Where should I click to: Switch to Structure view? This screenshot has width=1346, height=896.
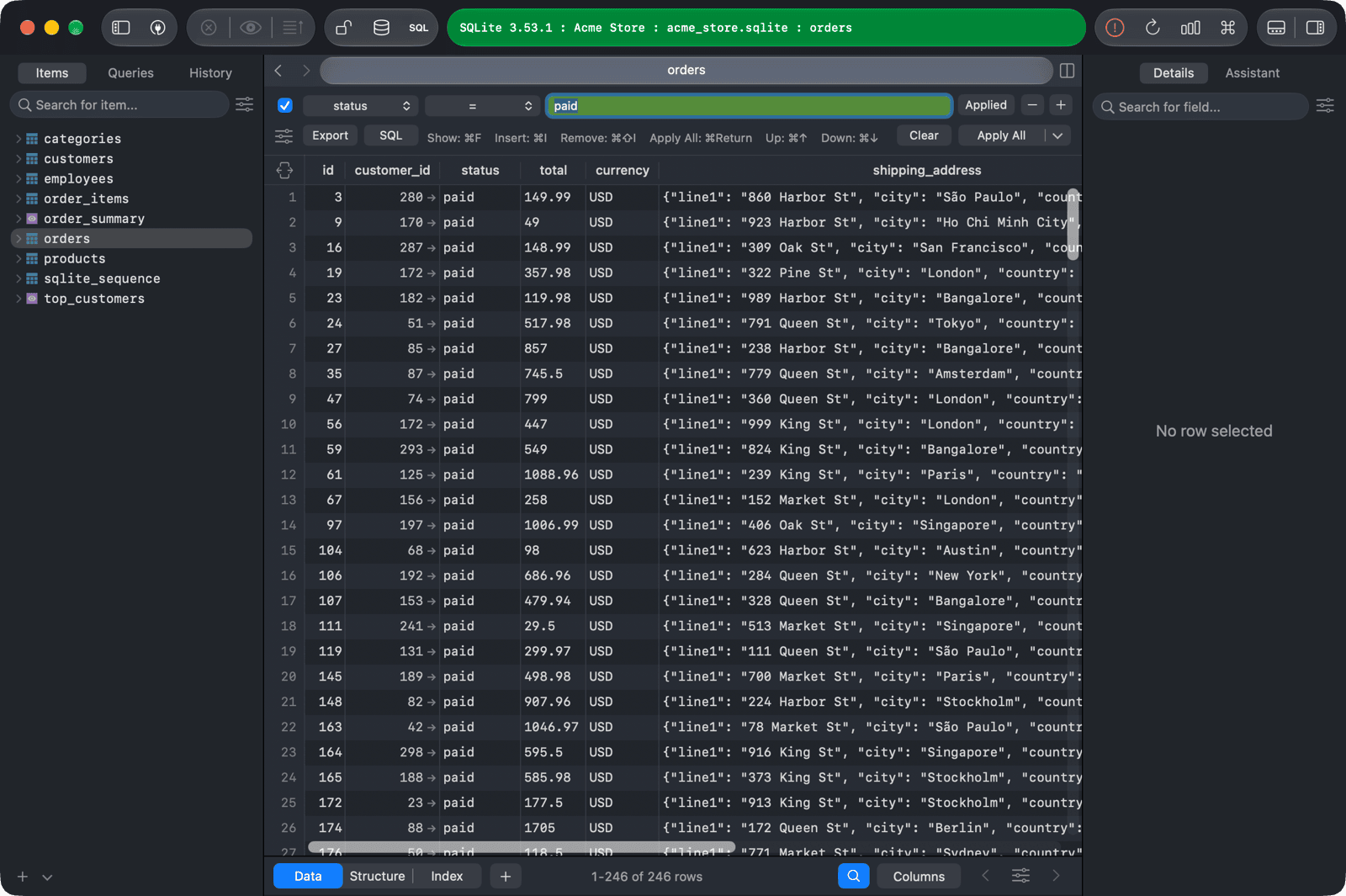(x=377, y=876)
